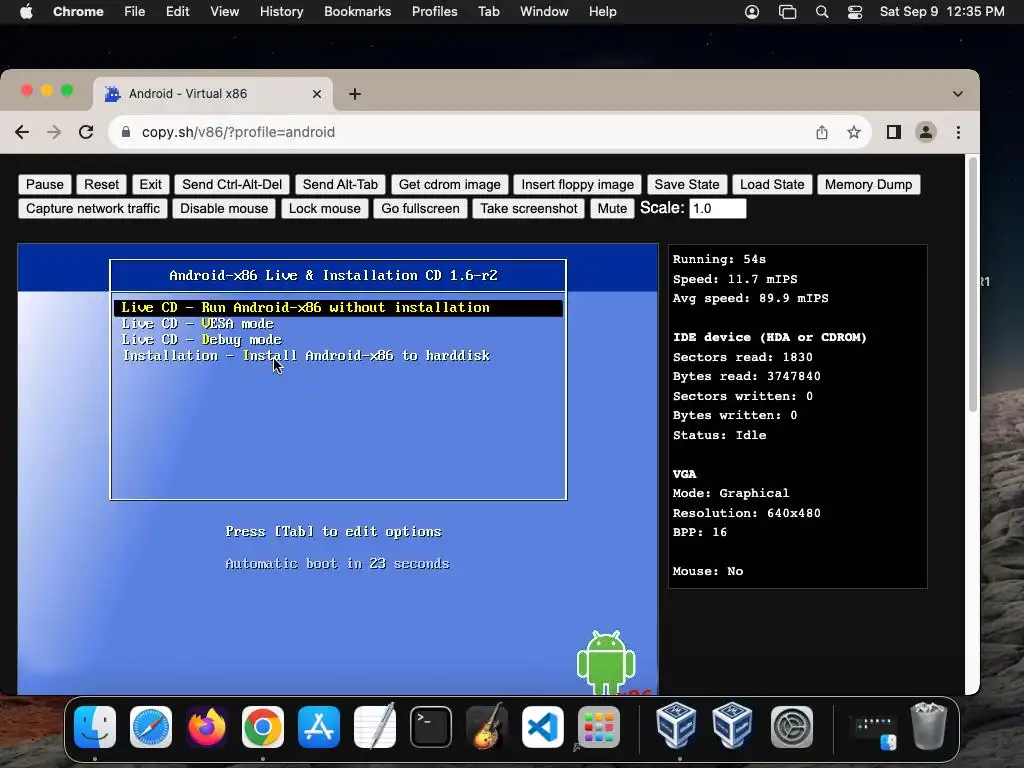Open the Chrome side panel icon
This screenshot has height=768, width=1024.
[x=893, y=132]
